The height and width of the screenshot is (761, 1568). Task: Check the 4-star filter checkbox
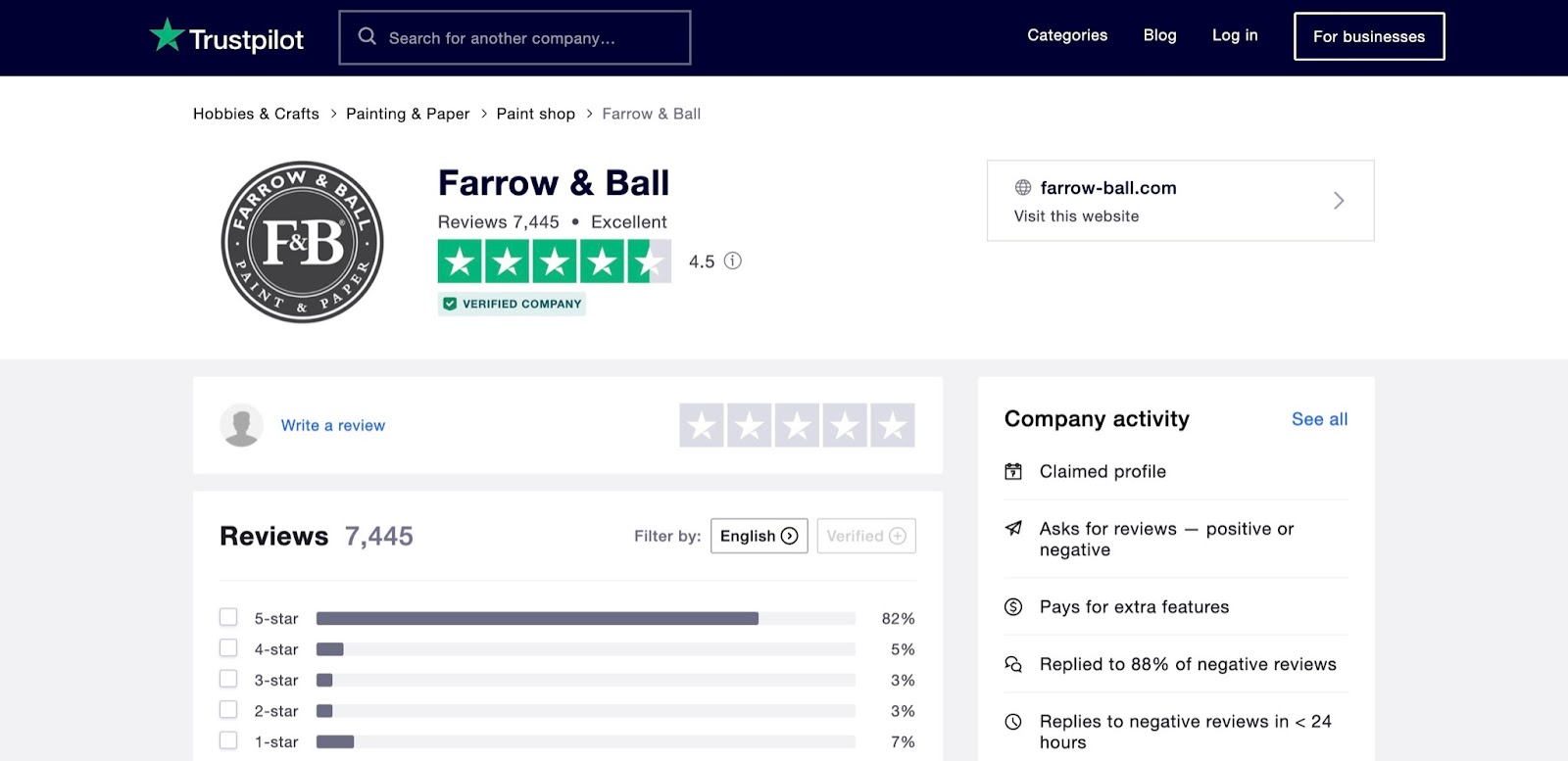pyautogui.click(x=228, y=648)
